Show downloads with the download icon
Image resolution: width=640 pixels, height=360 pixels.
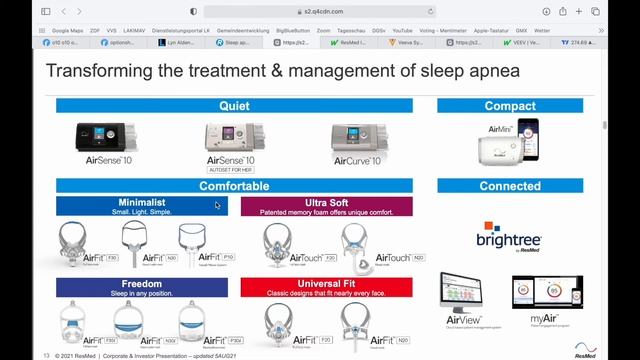point(546,11)
